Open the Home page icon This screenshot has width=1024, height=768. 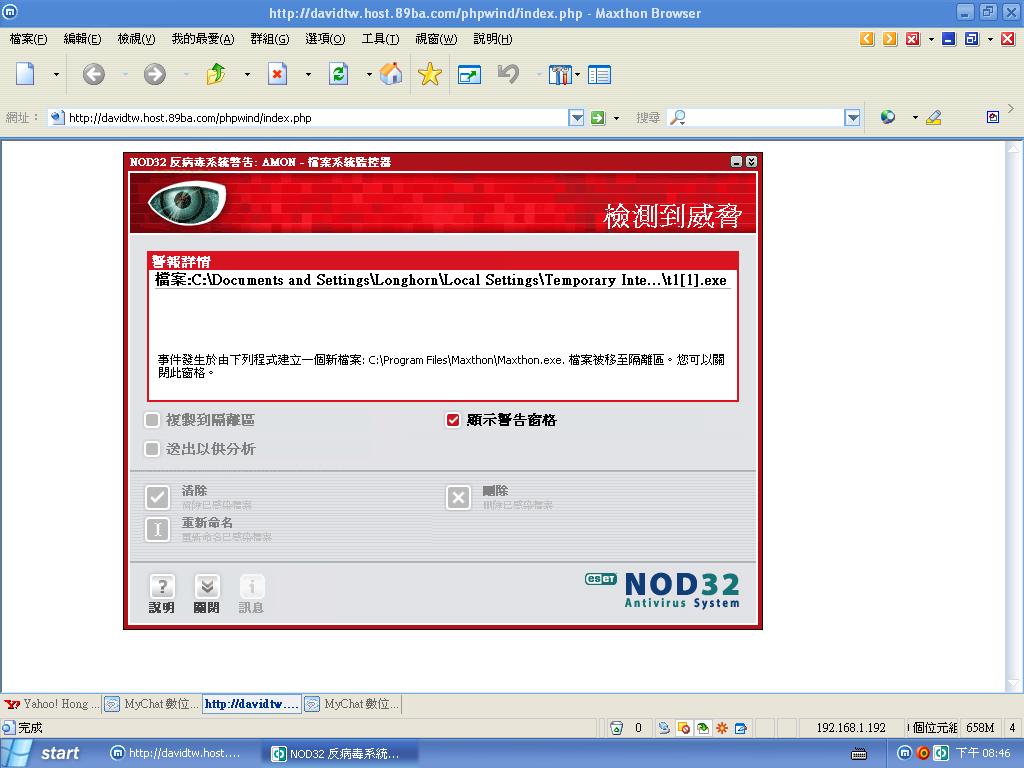[391, 74]
